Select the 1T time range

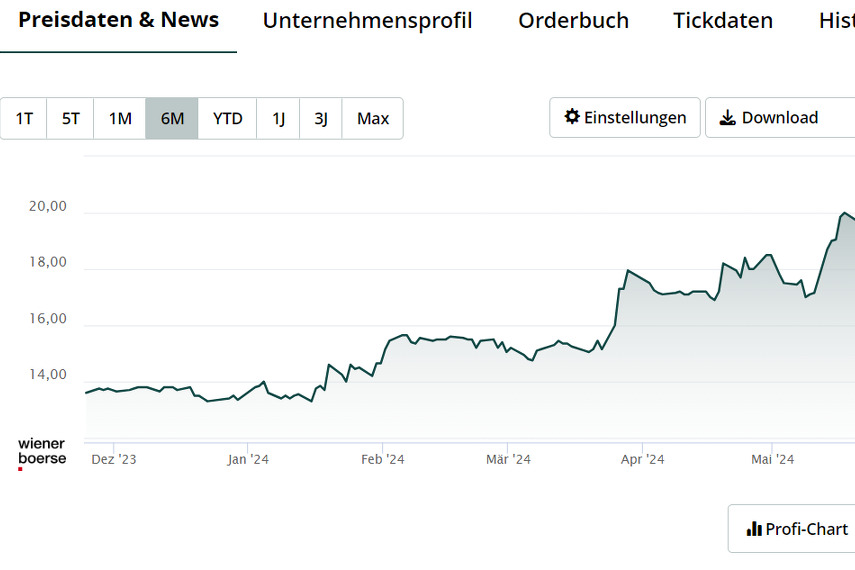click(x=23, y=118)
